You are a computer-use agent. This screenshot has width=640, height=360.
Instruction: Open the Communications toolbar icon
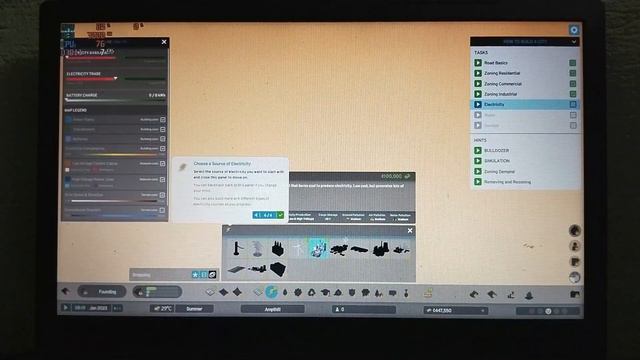(x=393, y=293)
